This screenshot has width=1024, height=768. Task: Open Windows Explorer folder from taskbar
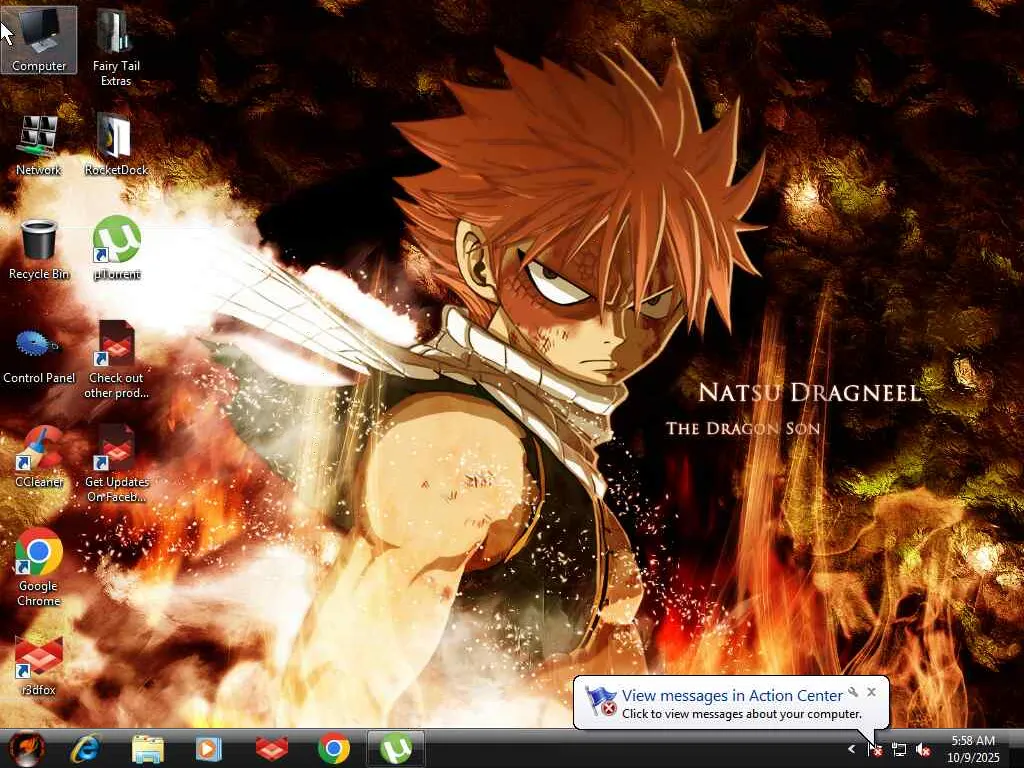pyautogui.click(x=148, y=749)
